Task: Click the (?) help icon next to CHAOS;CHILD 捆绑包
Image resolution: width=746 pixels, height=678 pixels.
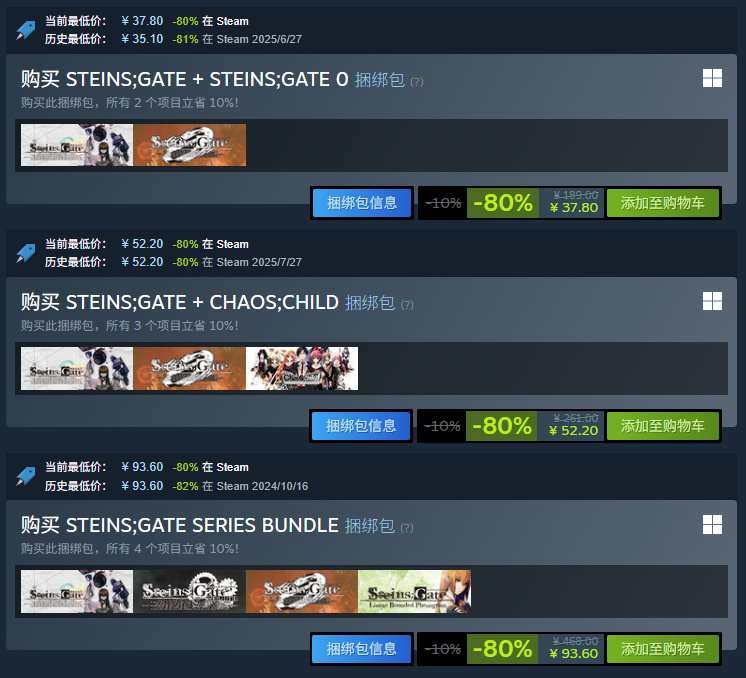Action: (407, 305)
